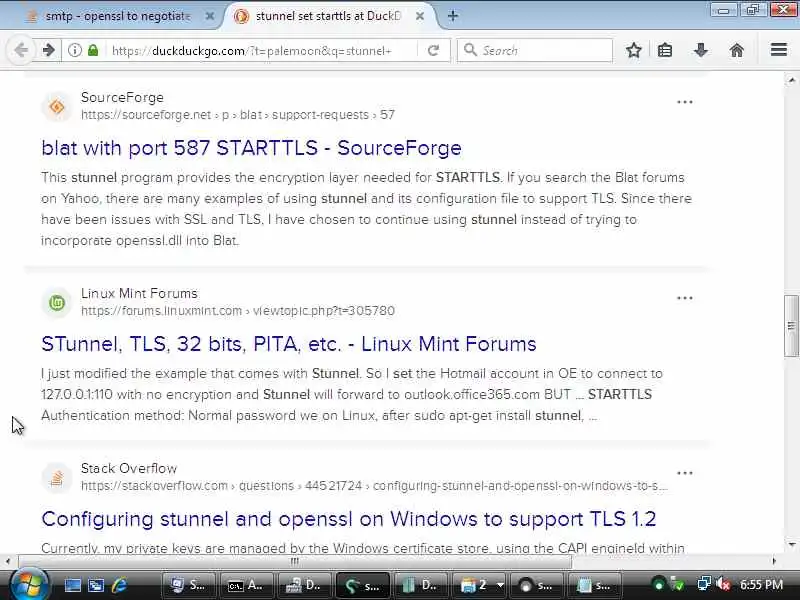Click the vertical scrollbar thumb

[791, 326]
